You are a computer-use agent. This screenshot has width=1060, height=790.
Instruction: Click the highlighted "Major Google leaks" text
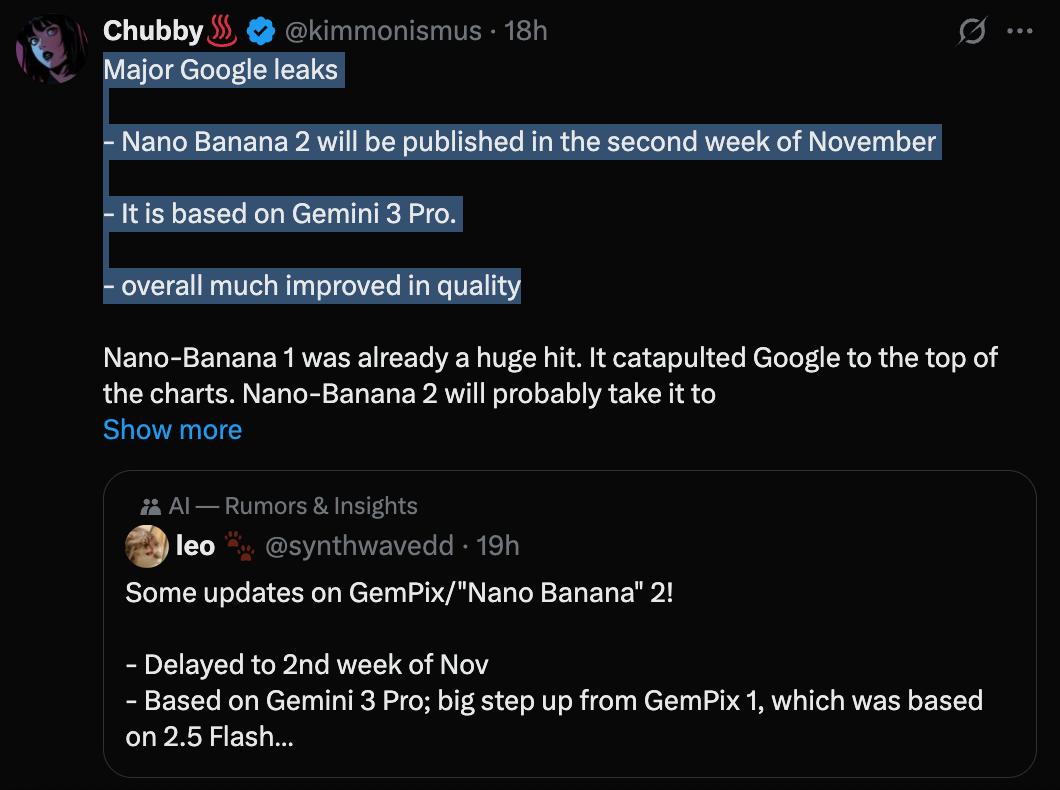[221, 70]
